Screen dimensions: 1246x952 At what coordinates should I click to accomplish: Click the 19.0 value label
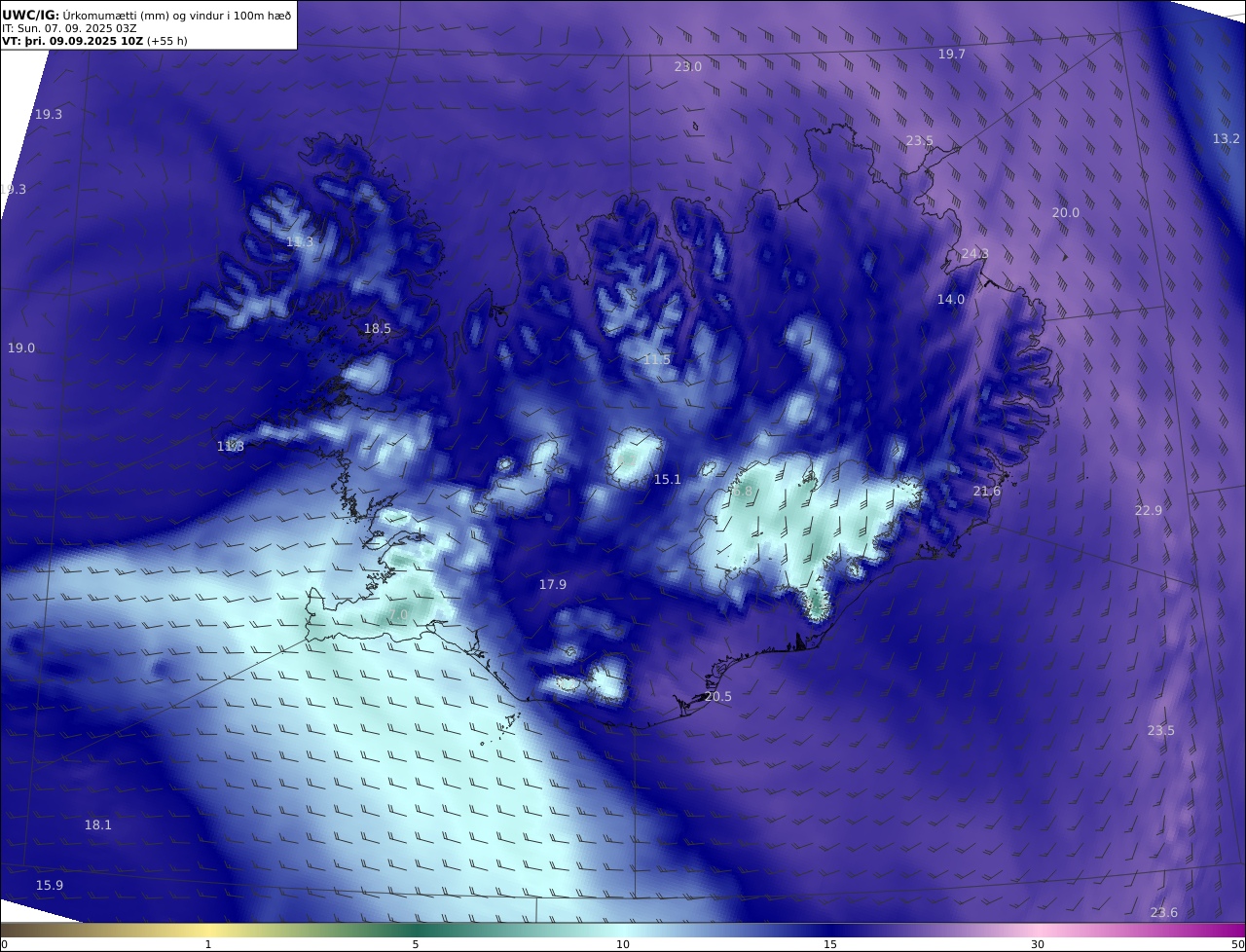21,348
